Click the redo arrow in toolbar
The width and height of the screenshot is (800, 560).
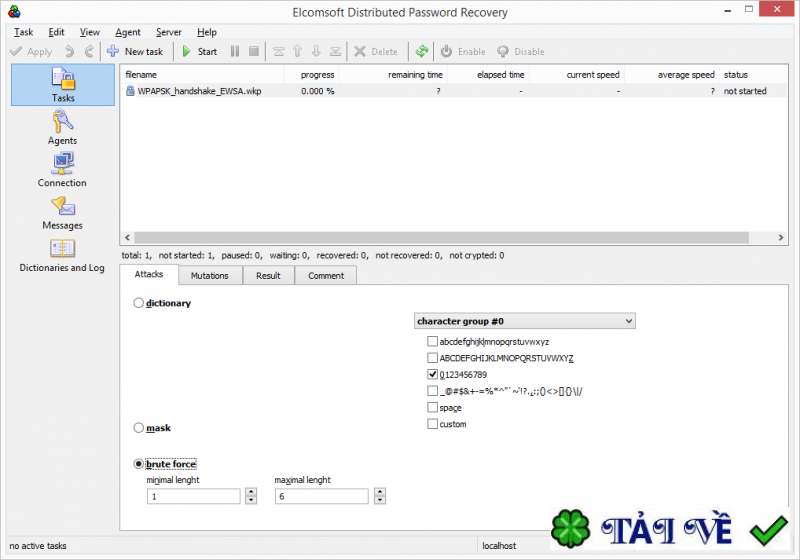coord(89,52)
